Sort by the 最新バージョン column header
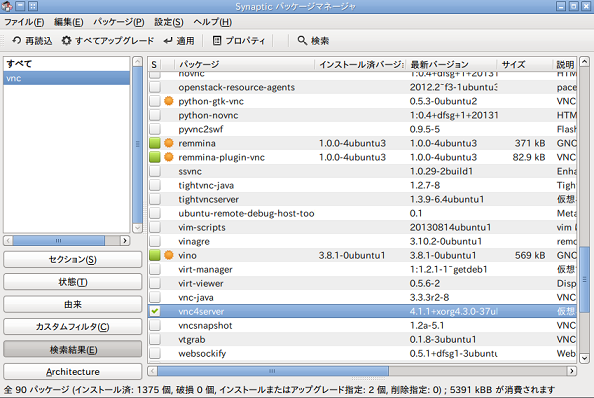594x398 pixels. coord(451,64)
